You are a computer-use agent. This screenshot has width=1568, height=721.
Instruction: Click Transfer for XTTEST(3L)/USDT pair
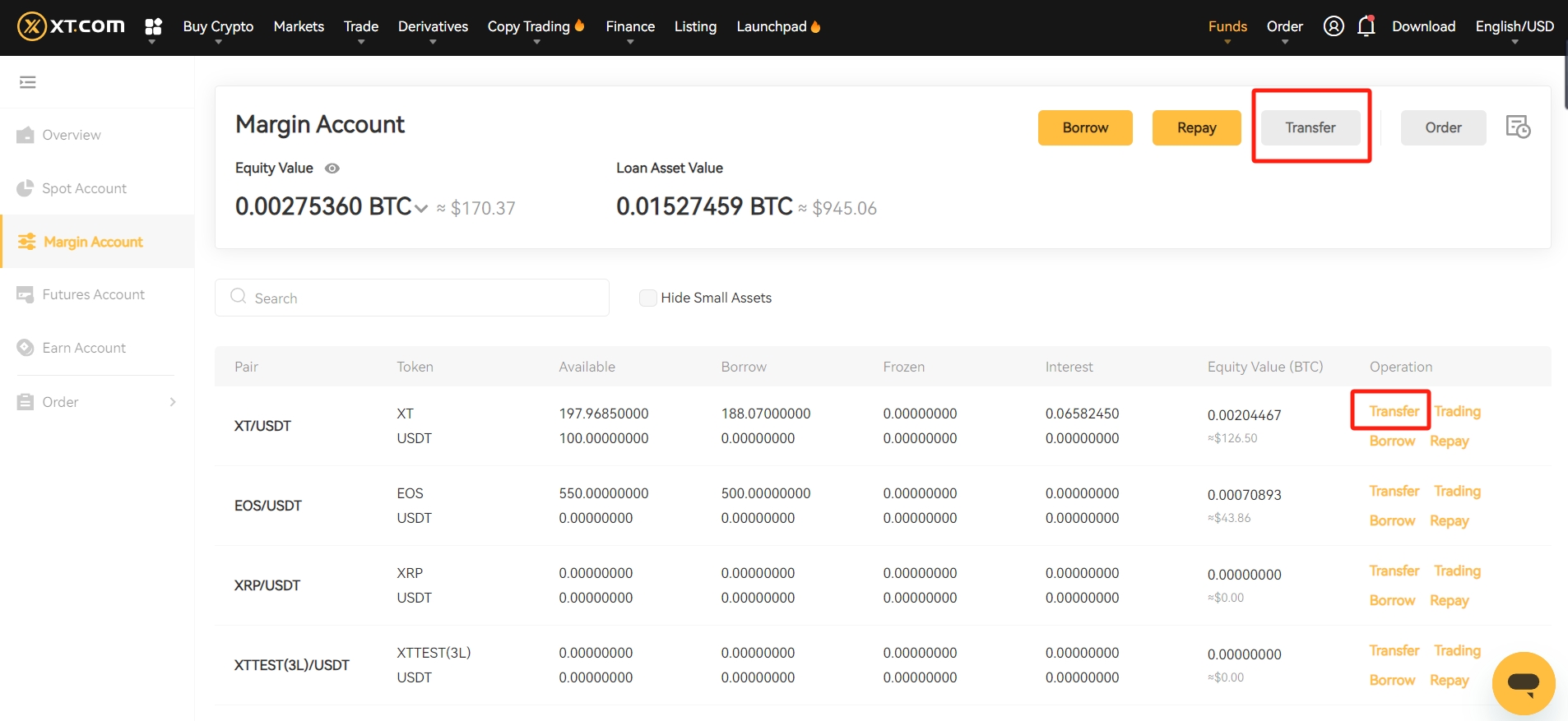pyautogui.click(x=1394, y=650)
